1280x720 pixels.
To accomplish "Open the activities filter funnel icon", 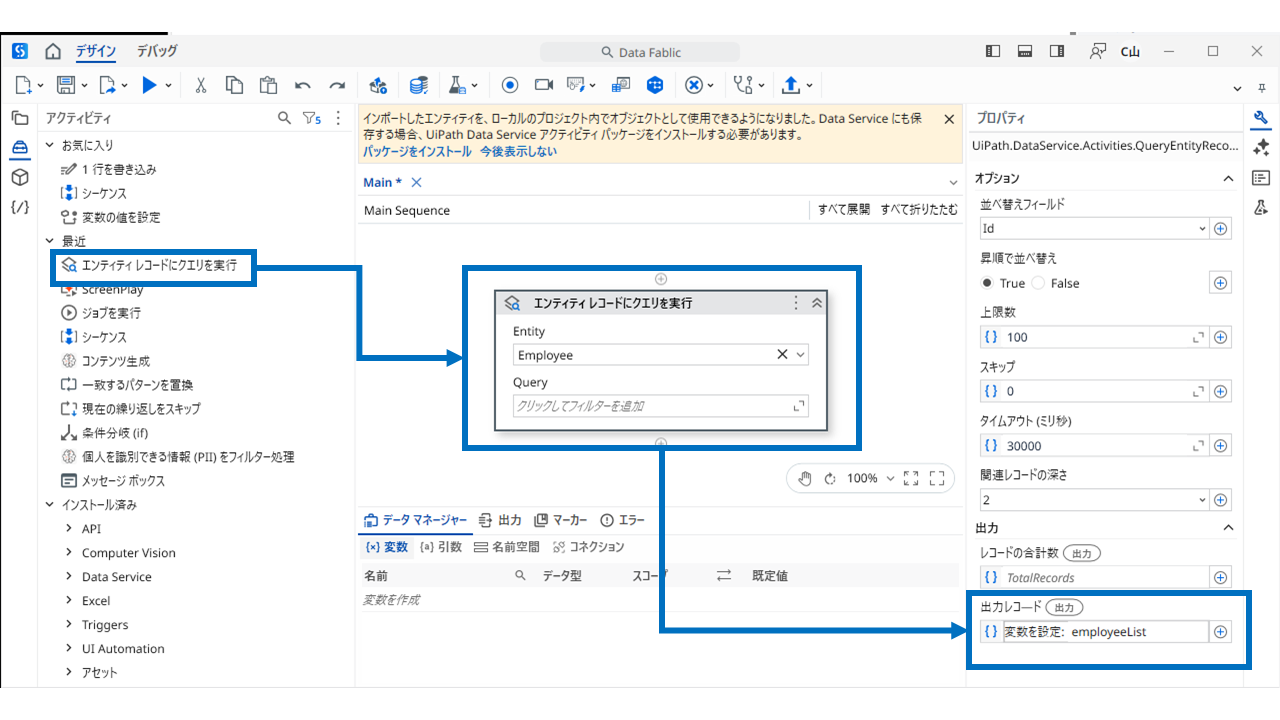I will coord(310,118).
